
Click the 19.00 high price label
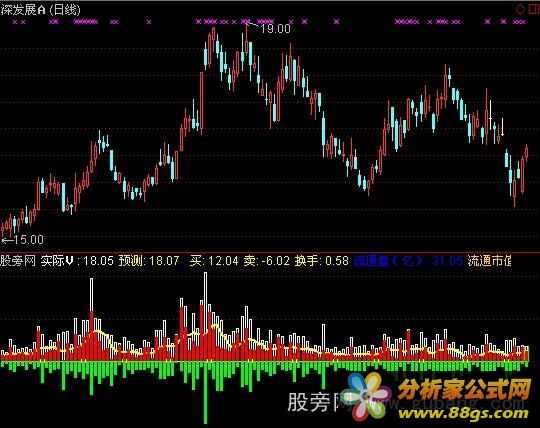pos(275,29)
